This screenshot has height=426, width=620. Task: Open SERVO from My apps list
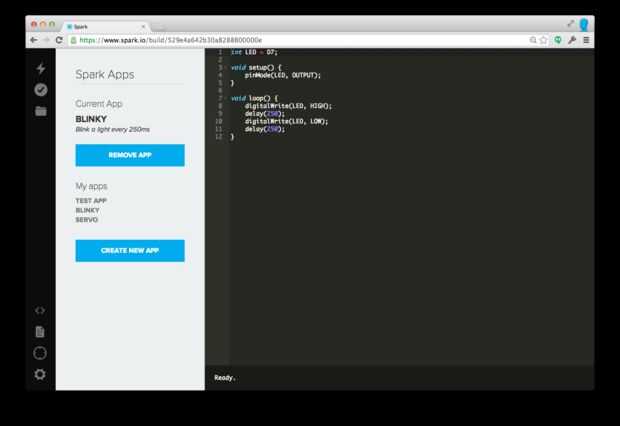(87, 220)
